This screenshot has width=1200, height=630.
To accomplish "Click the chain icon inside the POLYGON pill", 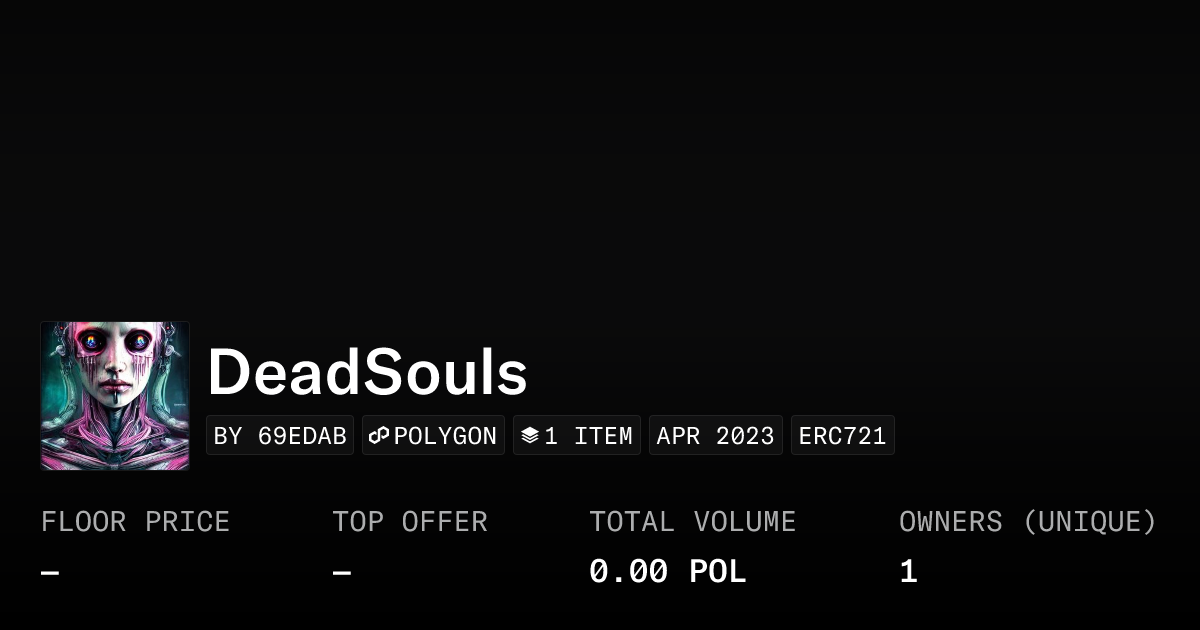I will (x=379, y=435).
